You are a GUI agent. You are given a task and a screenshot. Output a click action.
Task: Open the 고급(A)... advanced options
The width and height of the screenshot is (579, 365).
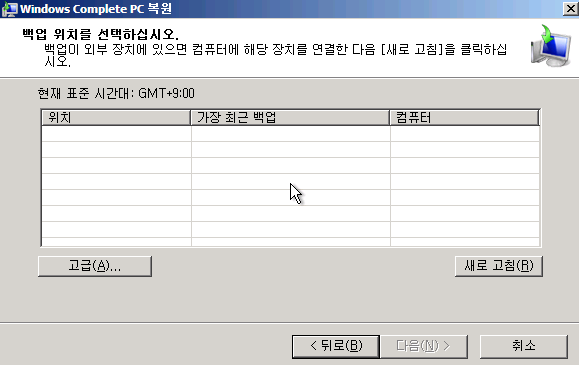tap(95, 266)
